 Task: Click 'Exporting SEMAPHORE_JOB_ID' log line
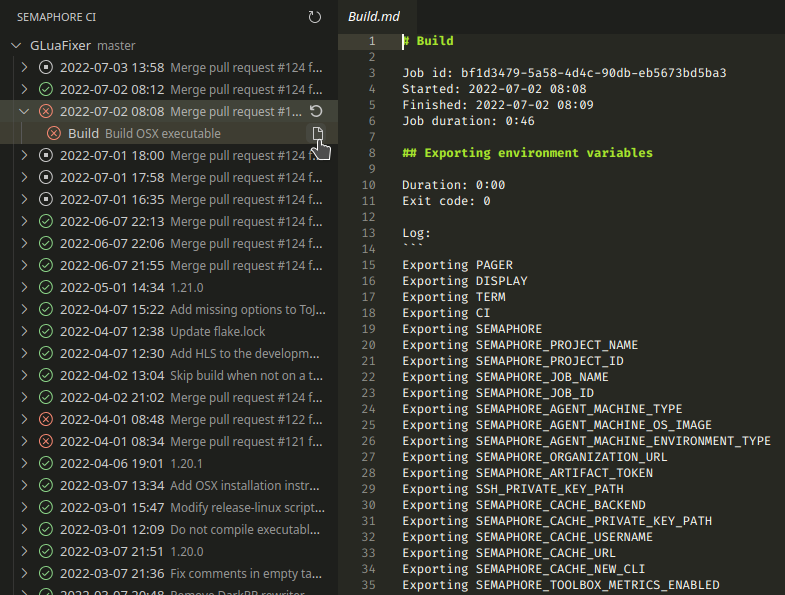click(x=498, y=393)
